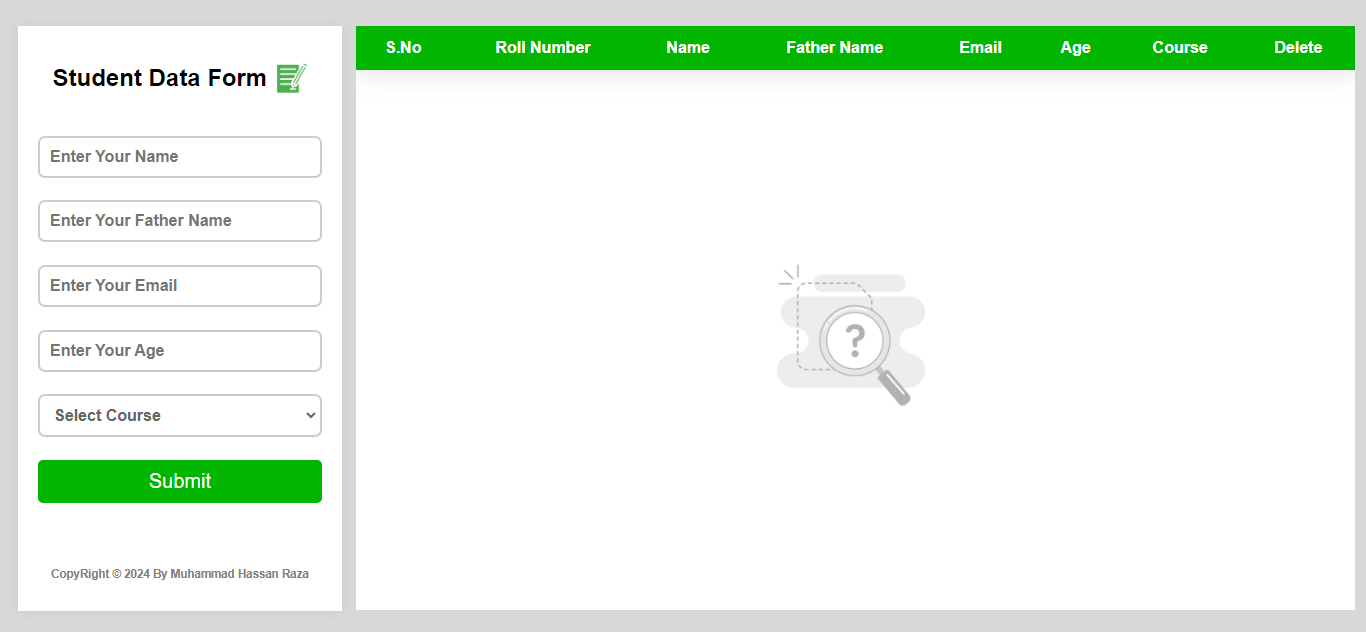Click the dropdown arrow on Select Course

pyautogui.click(x=309, y=416)
